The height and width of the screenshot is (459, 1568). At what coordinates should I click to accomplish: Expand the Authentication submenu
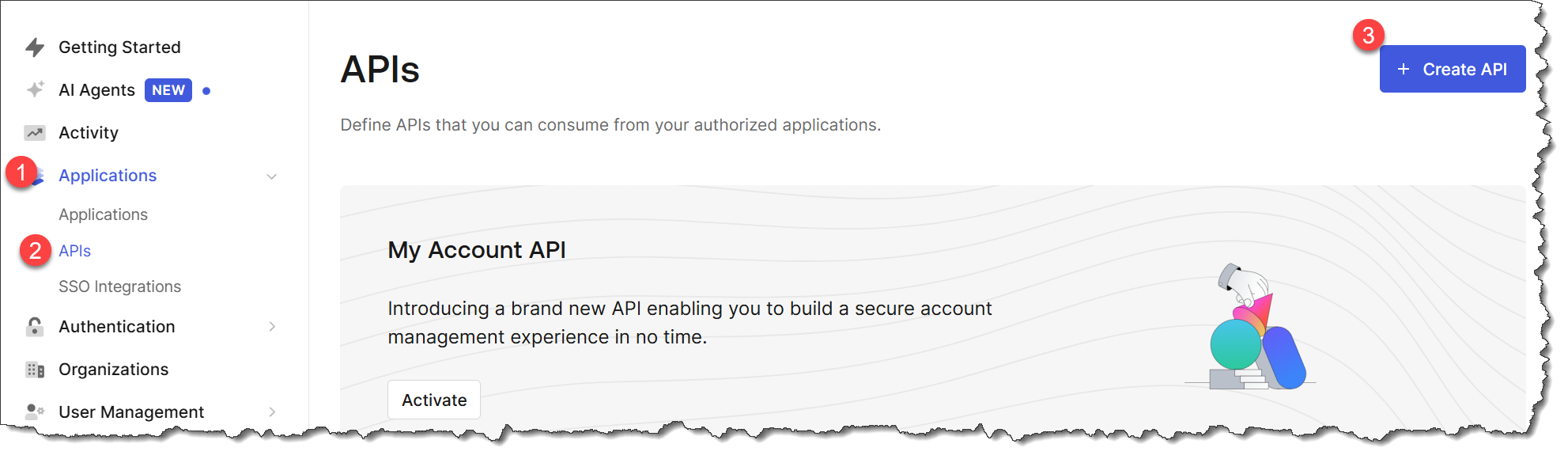pyautogui.click(x=273, y=326)
